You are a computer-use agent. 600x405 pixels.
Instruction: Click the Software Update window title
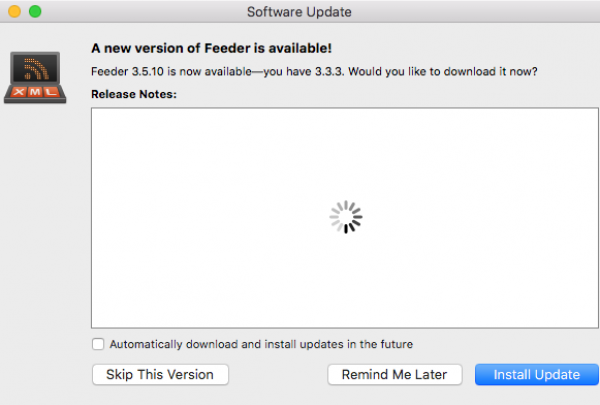click(x=299, y=12)
